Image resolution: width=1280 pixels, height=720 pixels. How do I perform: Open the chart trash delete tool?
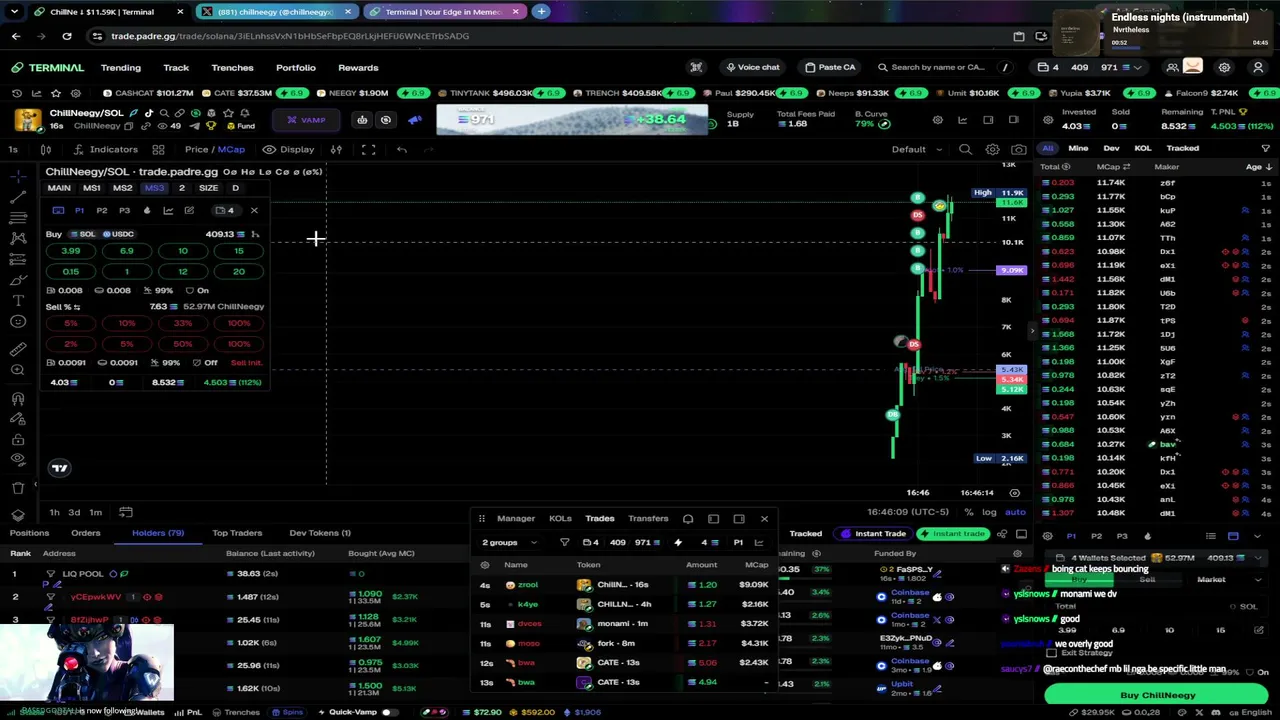coord(18,488)
